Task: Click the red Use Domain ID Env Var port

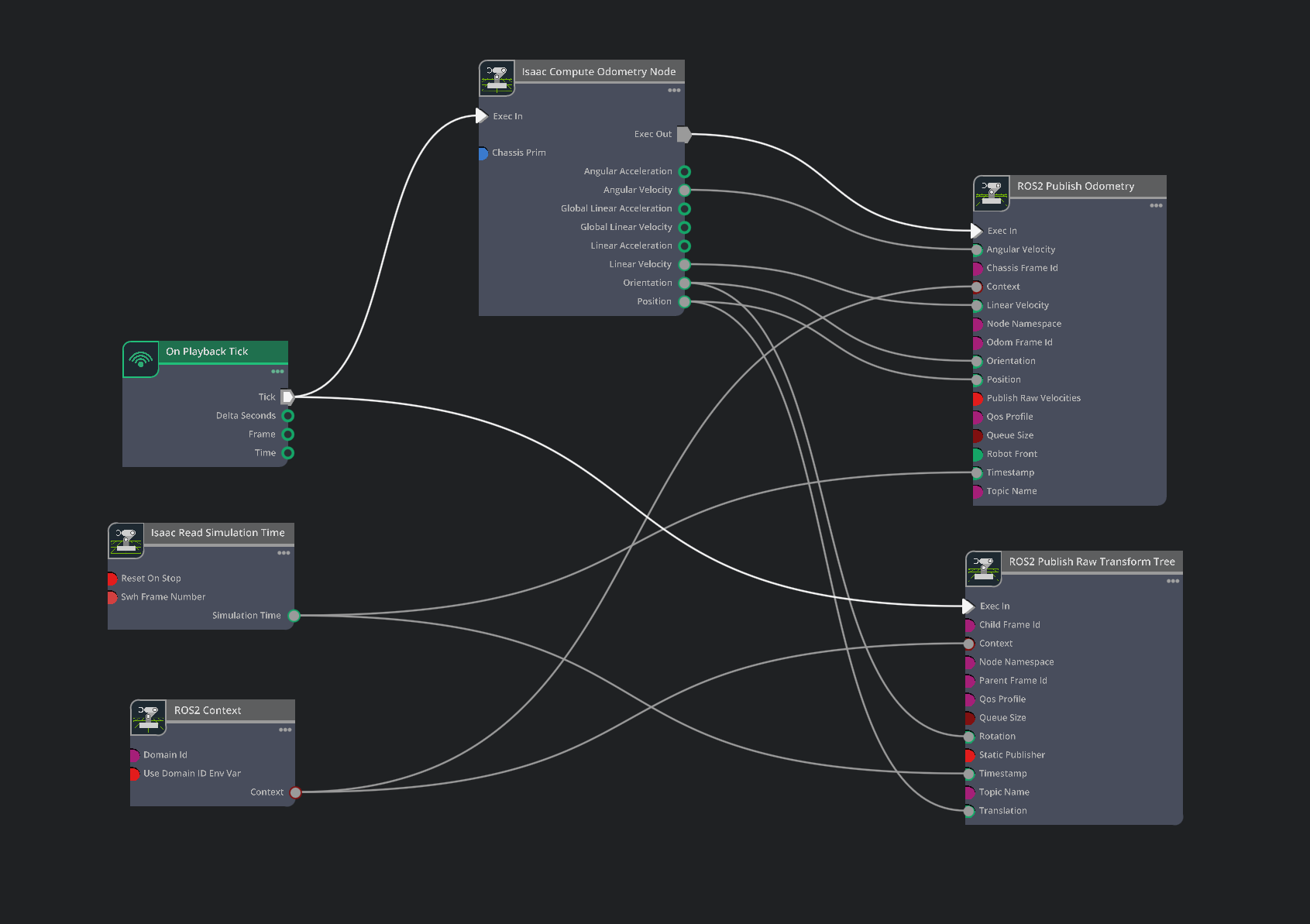Action: tap(135, 774)
